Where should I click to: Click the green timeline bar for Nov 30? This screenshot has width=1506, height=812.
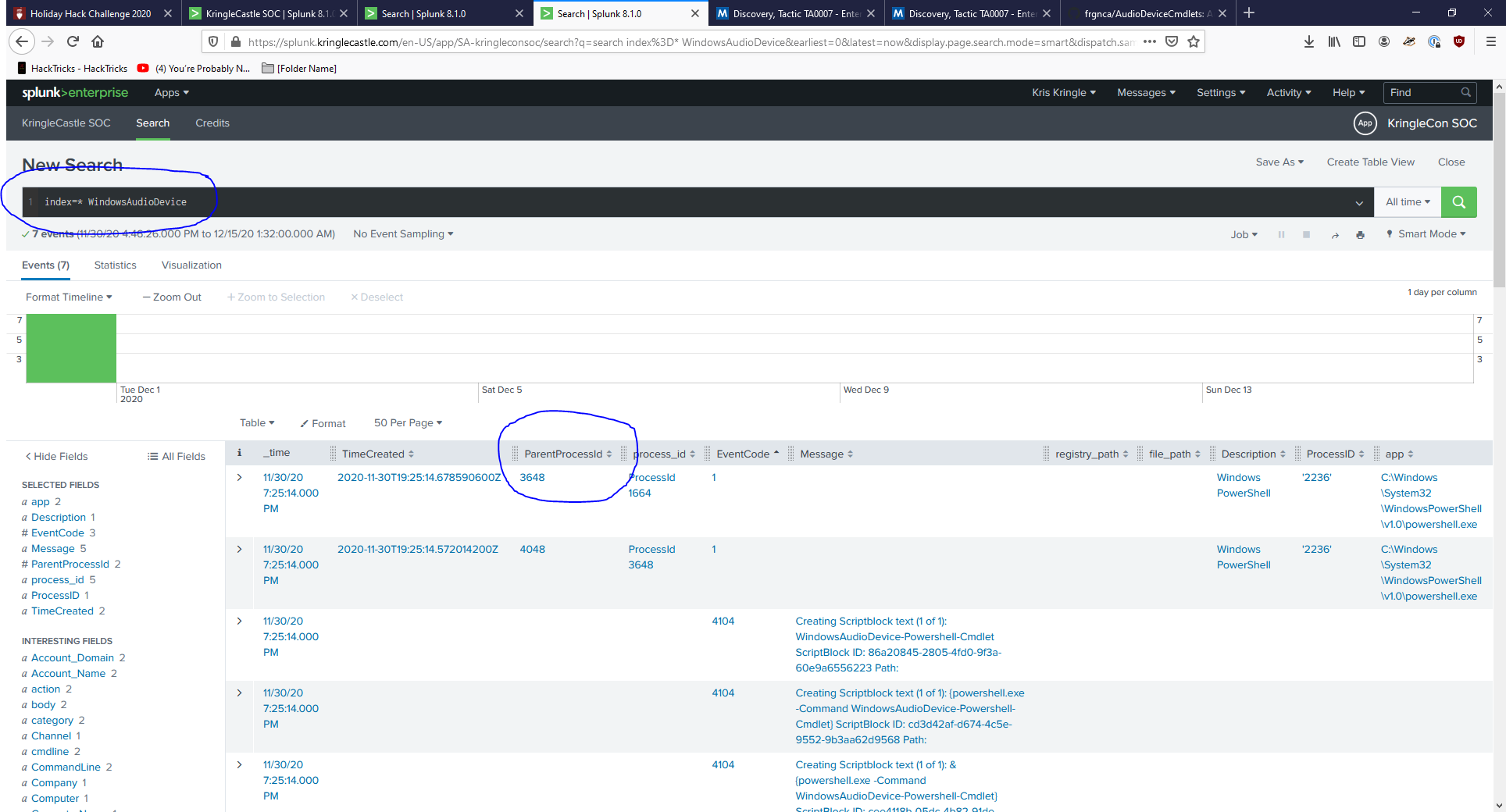tap(71, 348)
